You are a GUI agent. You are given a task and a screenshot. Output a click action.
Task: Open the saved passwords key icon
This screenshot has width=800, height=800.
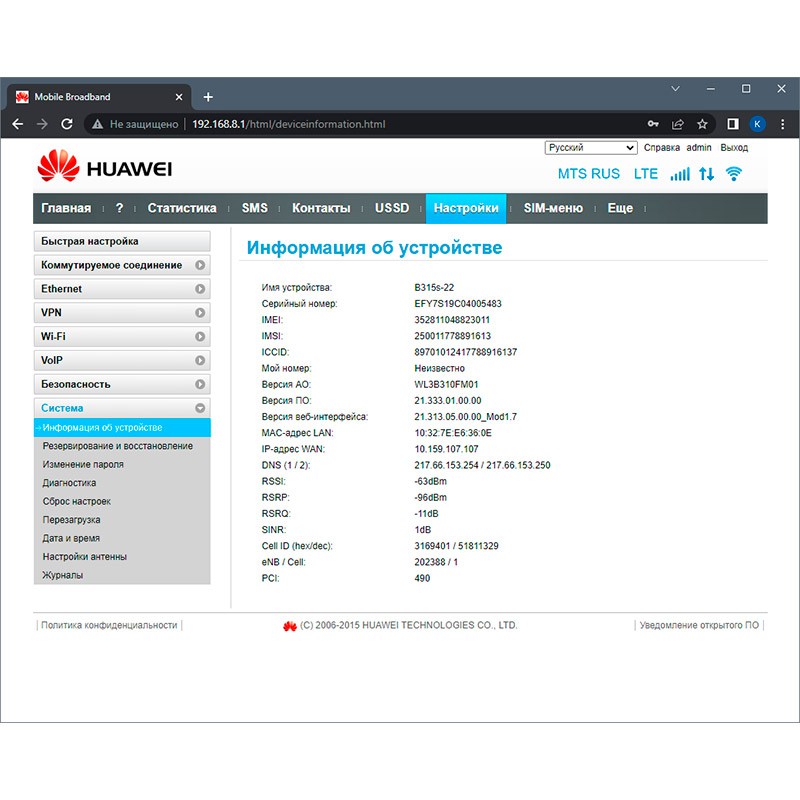point(653,124)
